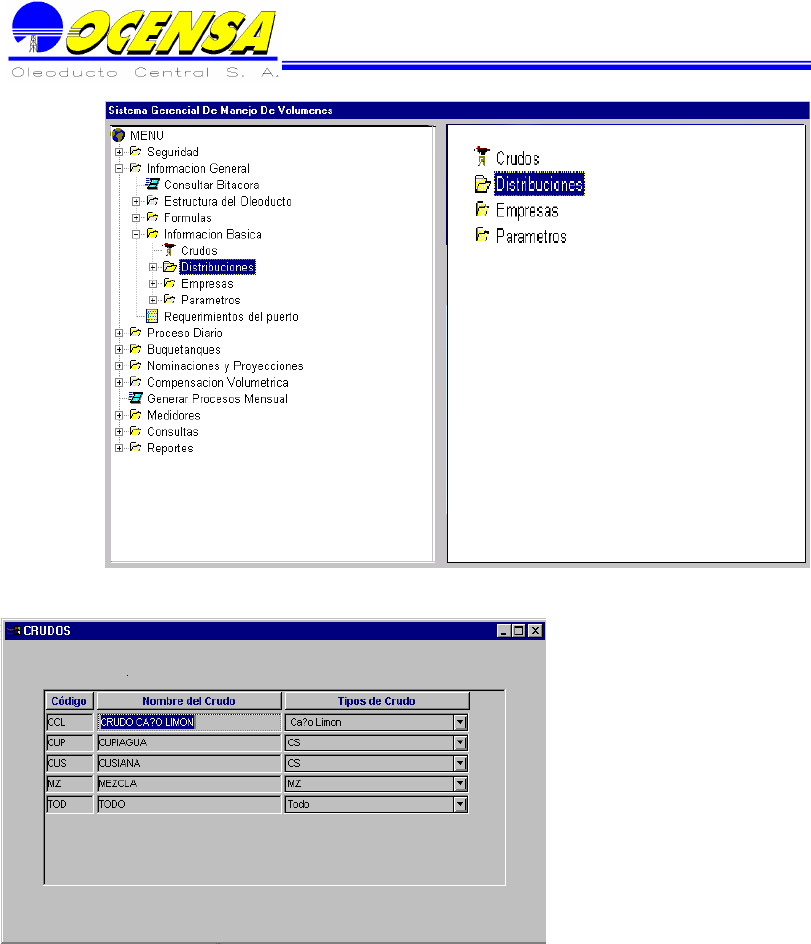Expand the Empresas tree node
The image size is (811, 944).
153,284
